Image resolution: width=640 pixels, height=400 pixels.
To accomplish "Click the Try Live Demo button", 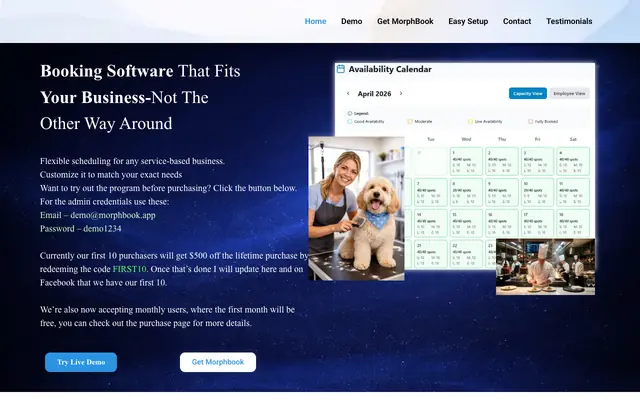I will [x=81, y=362].
